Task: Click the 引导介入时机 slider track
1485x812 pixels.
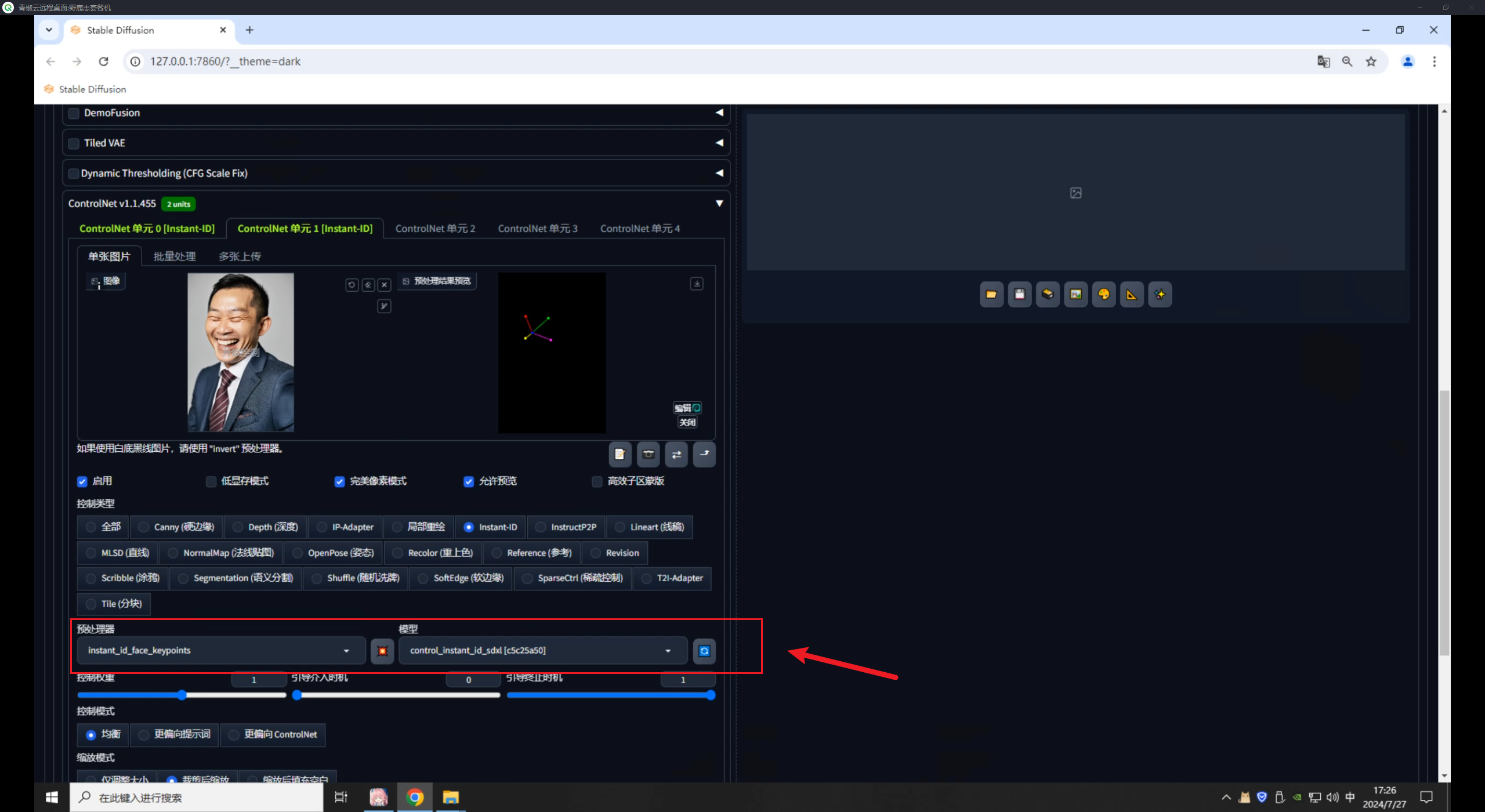Action: click(x=396, y=695)
